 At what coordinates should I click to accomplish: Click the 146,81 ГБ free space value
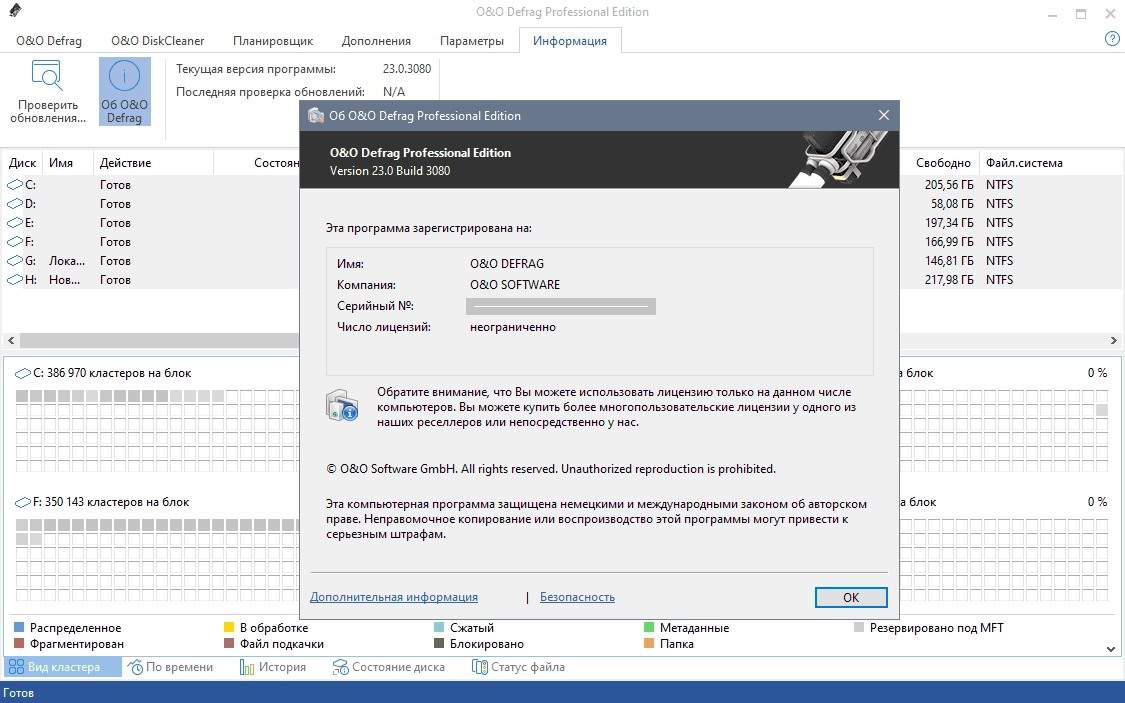click(949, 261)
